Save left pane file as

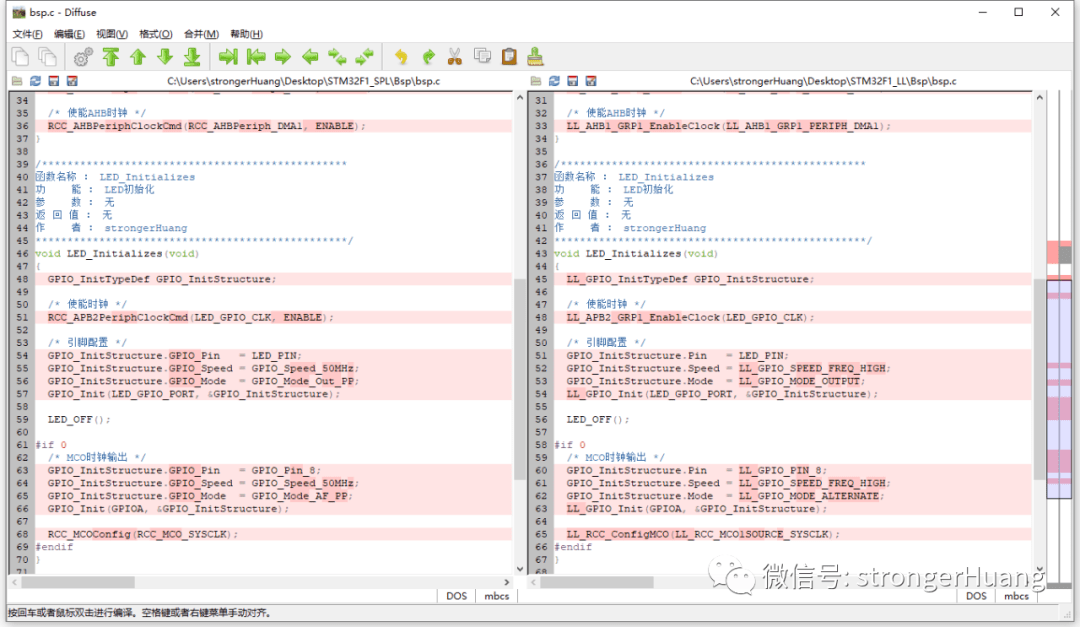[x=72, y=81]
